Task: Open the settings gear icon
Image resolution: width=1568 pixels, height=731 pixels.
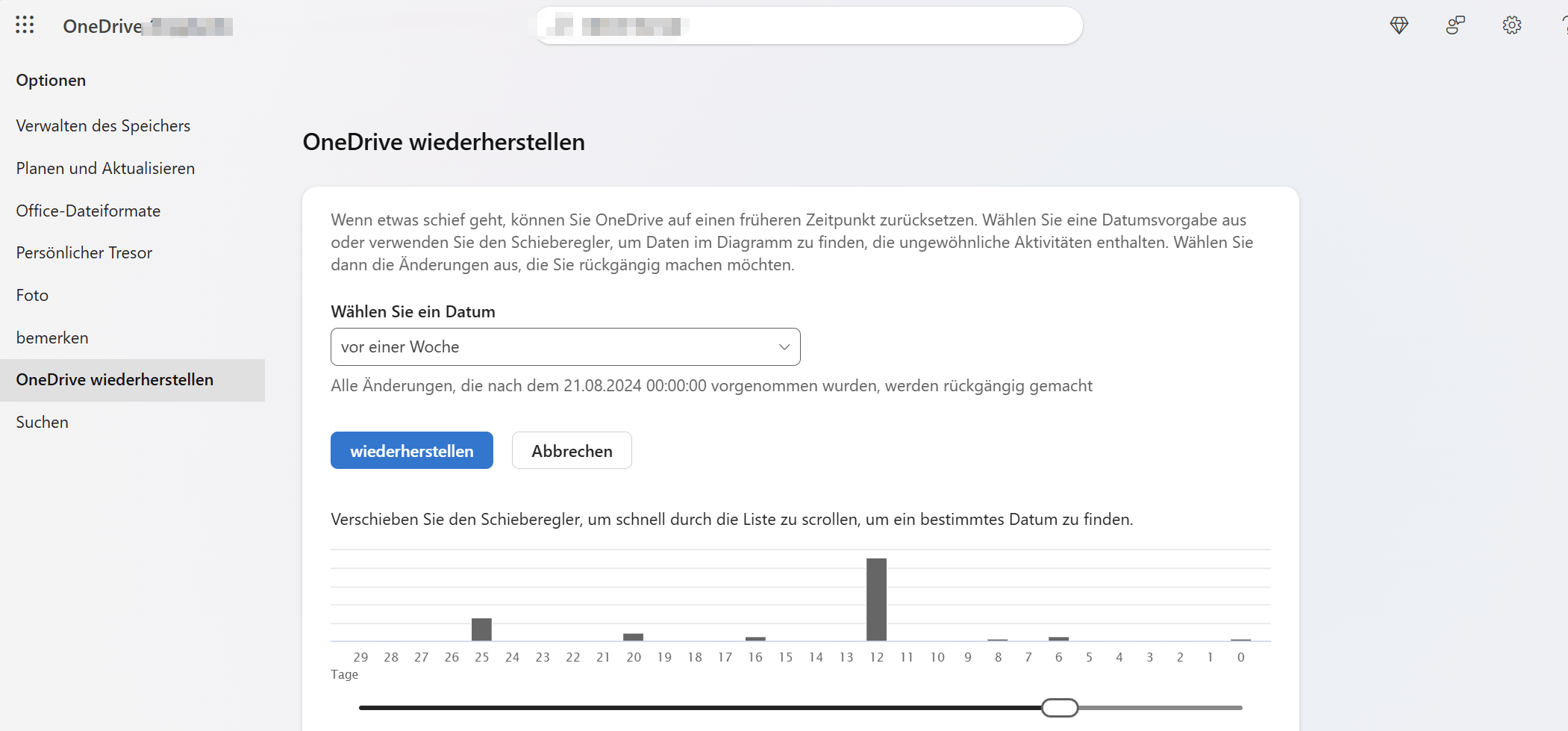Action: tap(1512, 25)
